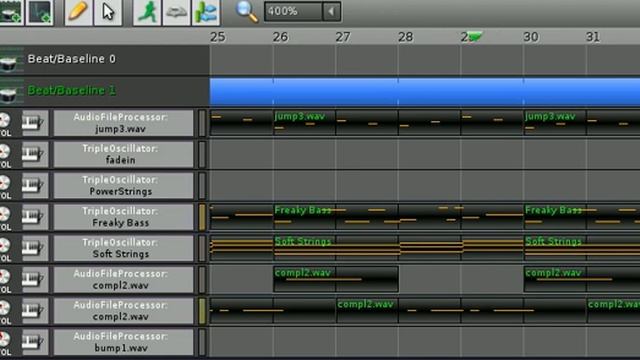The height and width of the screenshot is (360, 640).
Task: Click the green playhead position marker
Action: point(476,37)
